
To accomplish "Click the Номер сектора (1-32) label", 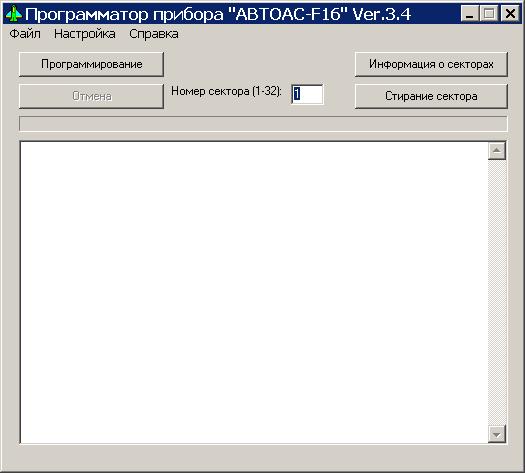I will point(226,91).
